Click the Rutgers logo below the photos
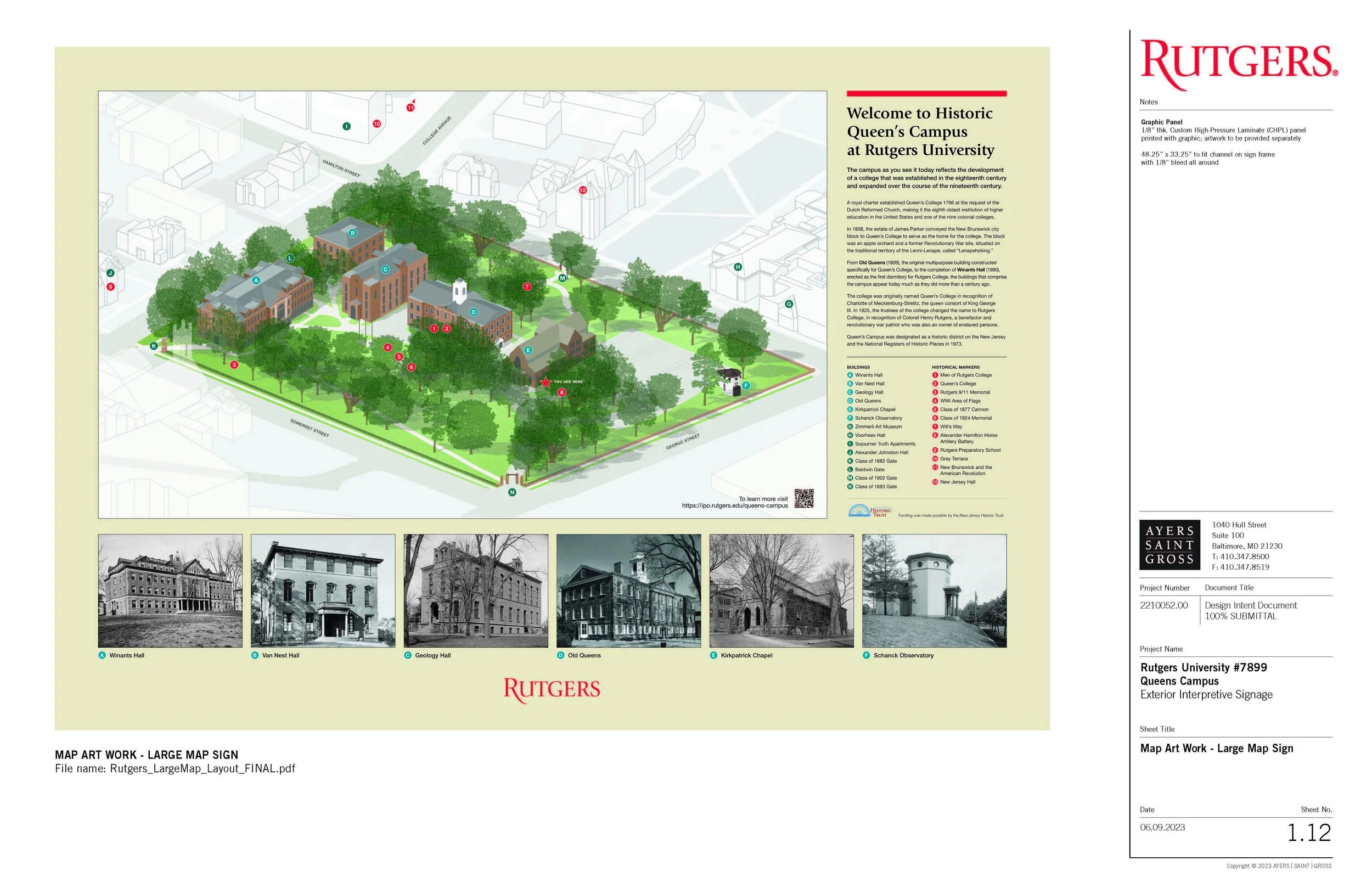 (552, 690)
